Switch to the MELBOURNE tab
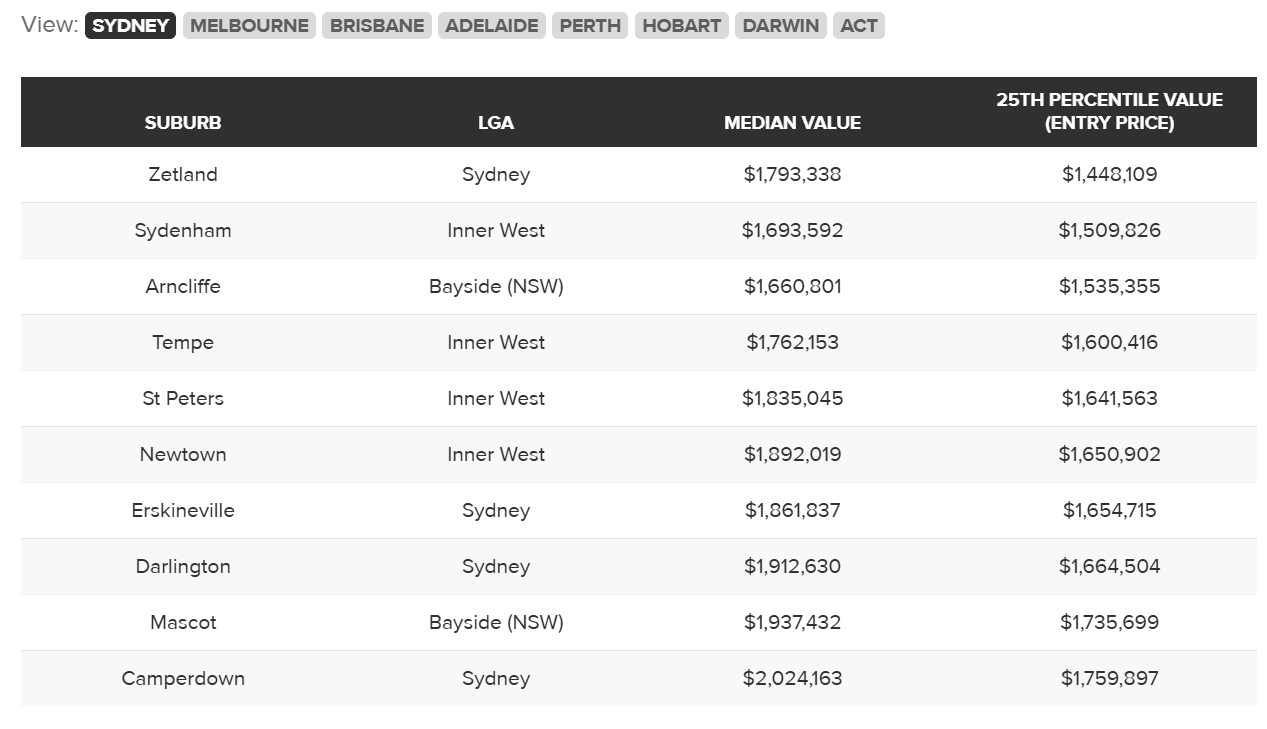Image resolution: width=1267 pixels, height=729 pixels. (x=249, y=26)
